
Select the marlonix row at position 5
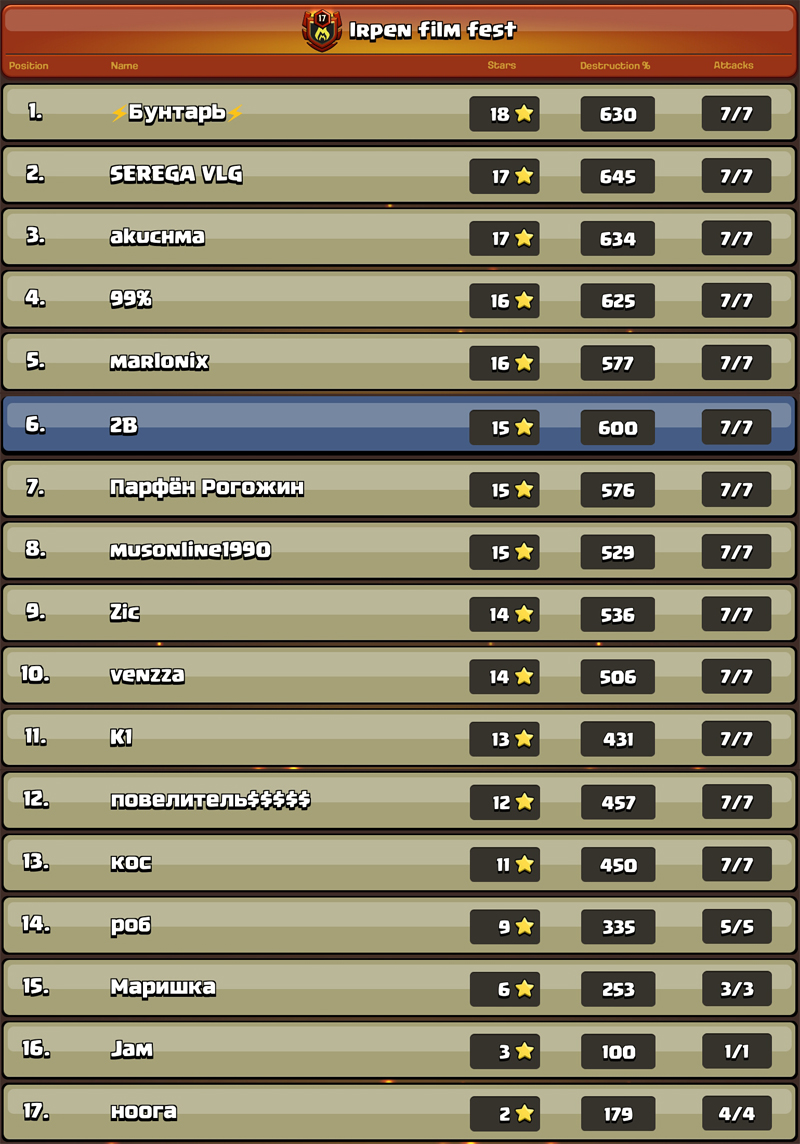tap(399, 362)
